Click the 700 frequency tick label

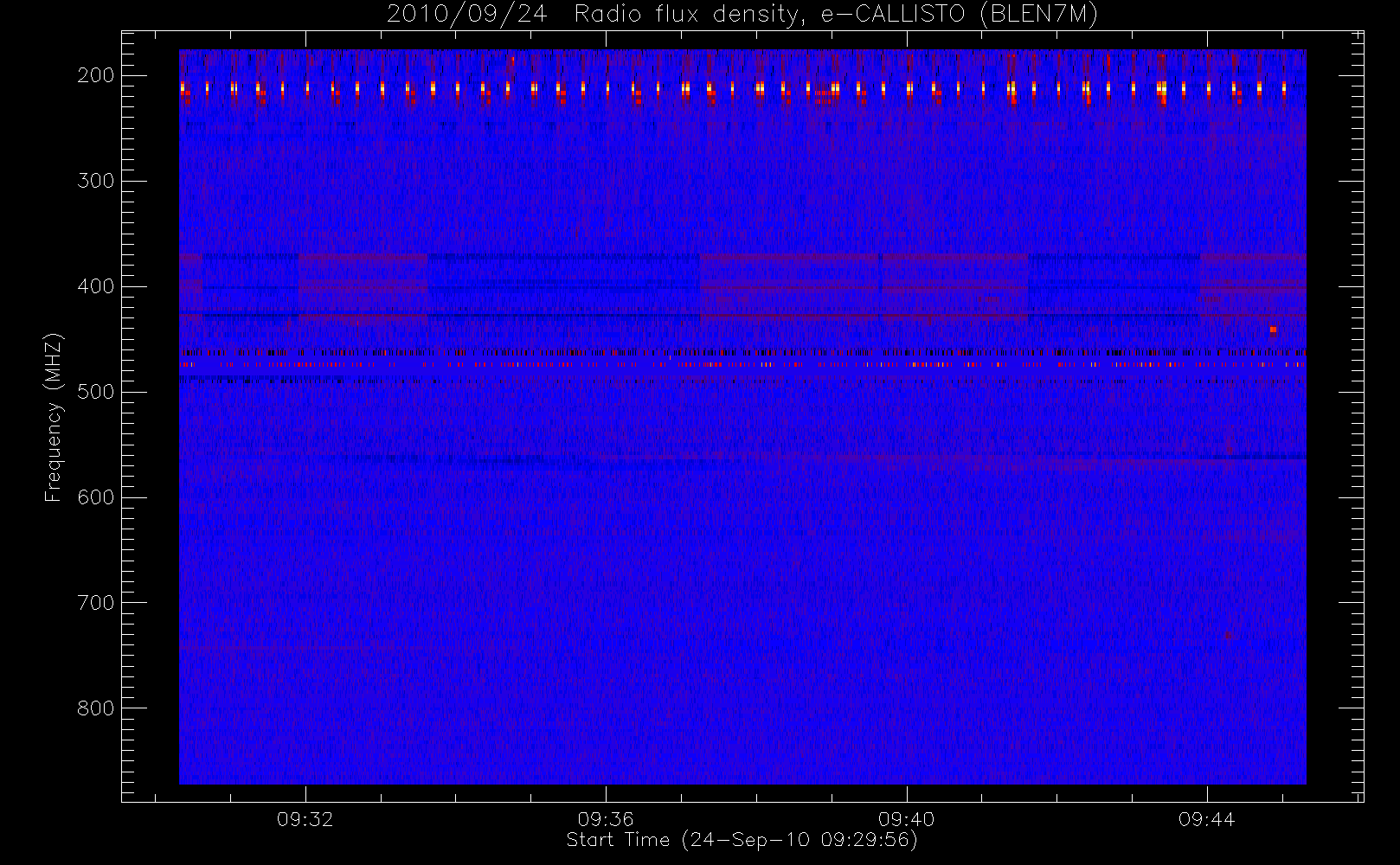click(95, 603)
